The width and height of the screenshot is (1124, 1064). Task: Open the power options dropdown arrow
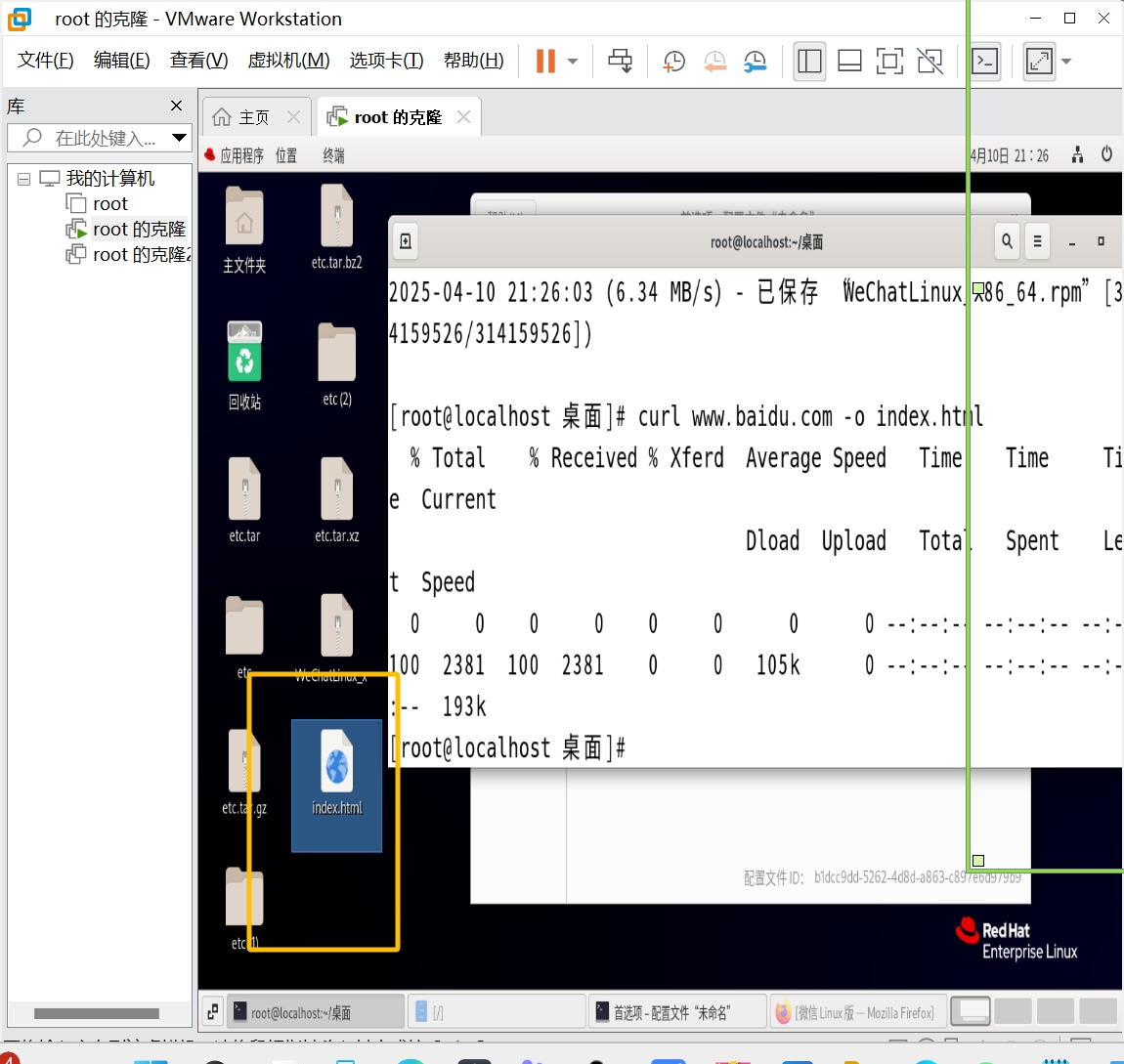(573, 61)
